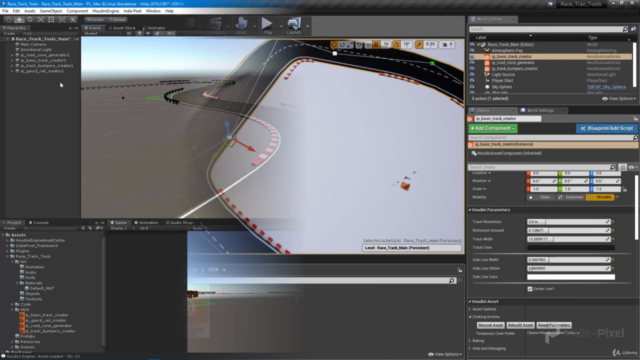
Task: Click the HDA breadcrumb search magnifier icon
Action: [x=451, y=281]
